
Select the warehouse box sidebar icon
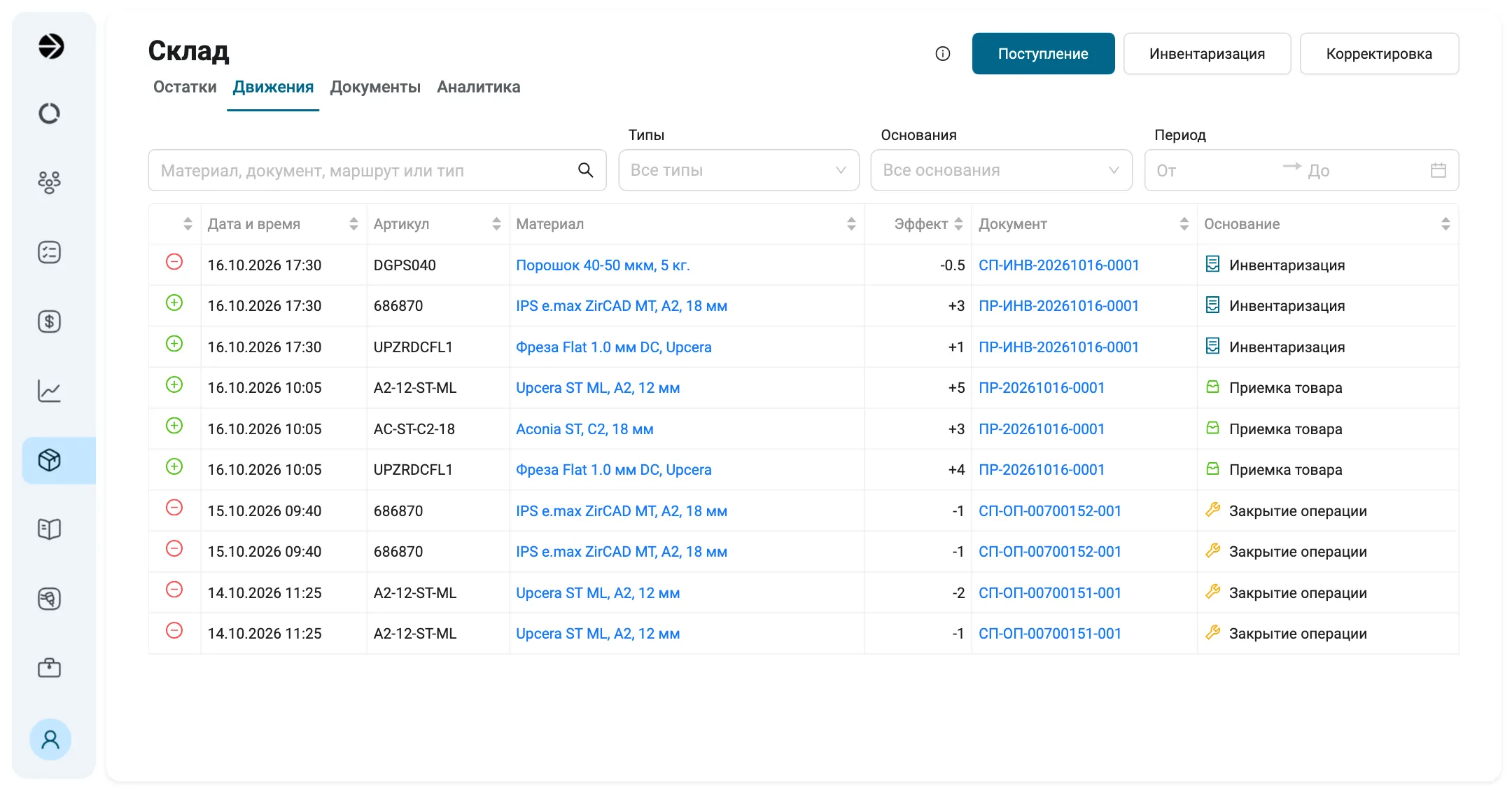(49, 460)
